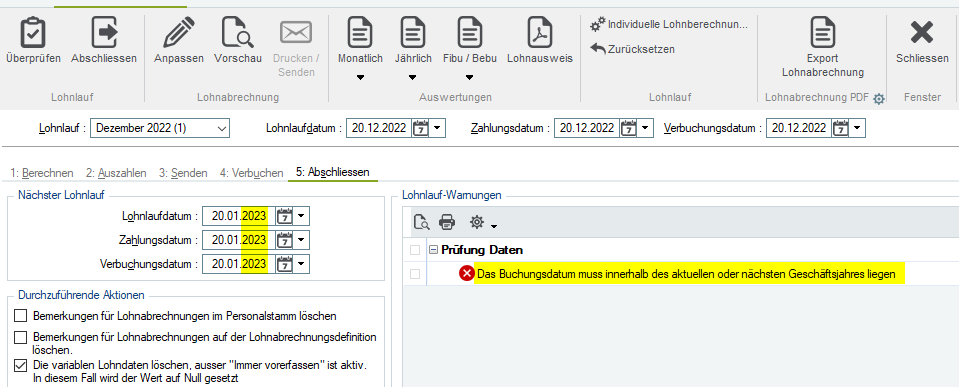Open the Monatlich reports icon

[x=360, y=33]
